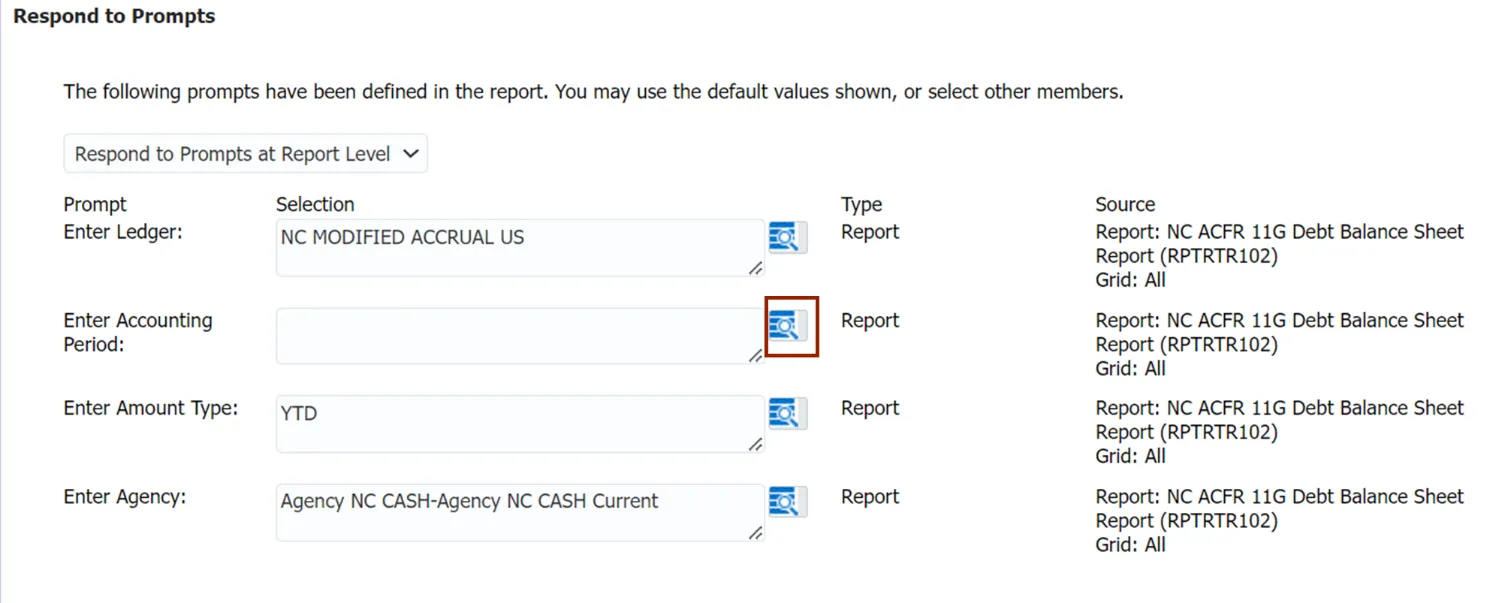
Task: Grab resize handle of Amount Type box
Action: point(755,444)
